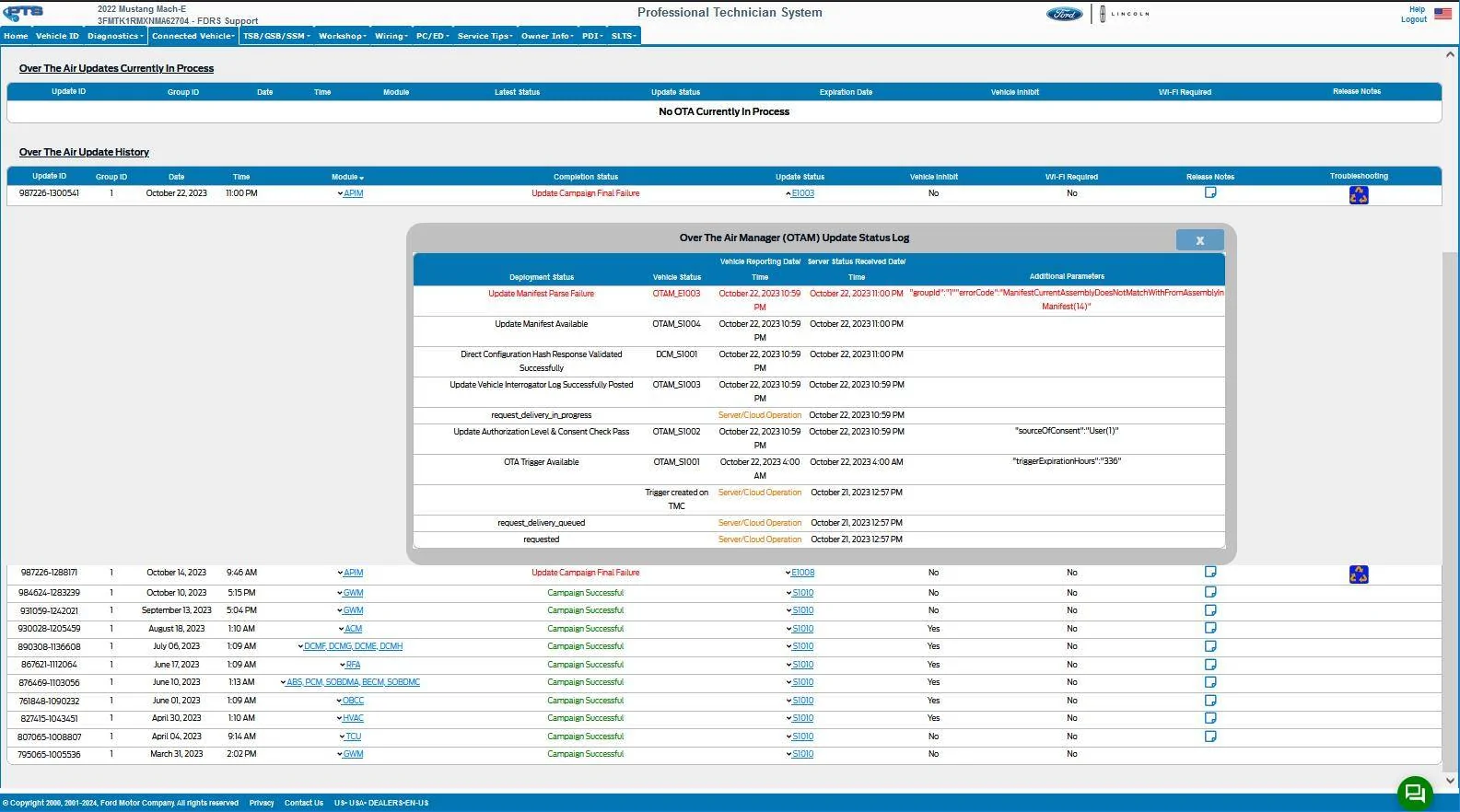Image resolution: width=1460 pixels, height=812 pixels.
Task: Open release notes icon for the OBCC update
Action: [x=1210, y=700]
